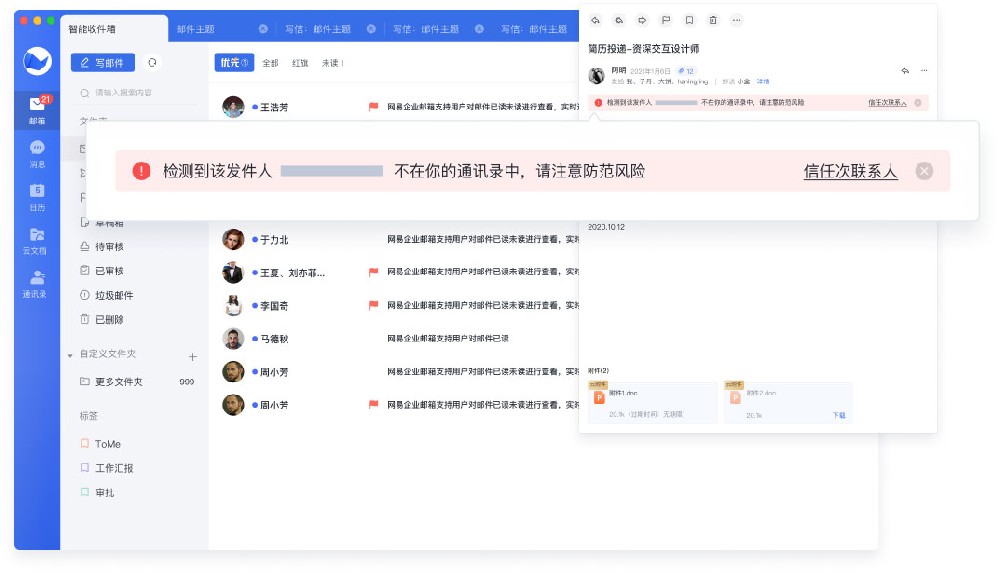The width and height of the screenshot is (1000, 573).
Task: Open 日历 calendar in the left sidebar
Action: pos(37,196)
